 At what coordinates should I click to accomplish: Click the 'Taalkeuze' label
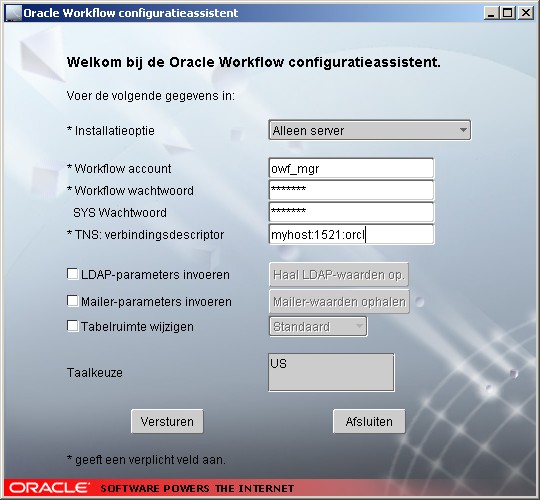pos(95,373)
